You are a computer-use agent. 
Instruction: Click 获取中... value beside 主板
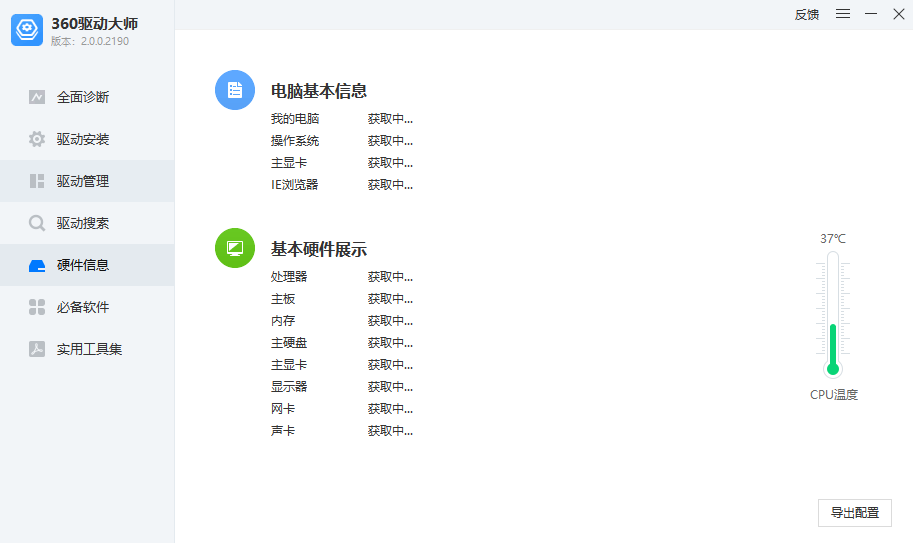click(x=390, y=299)
